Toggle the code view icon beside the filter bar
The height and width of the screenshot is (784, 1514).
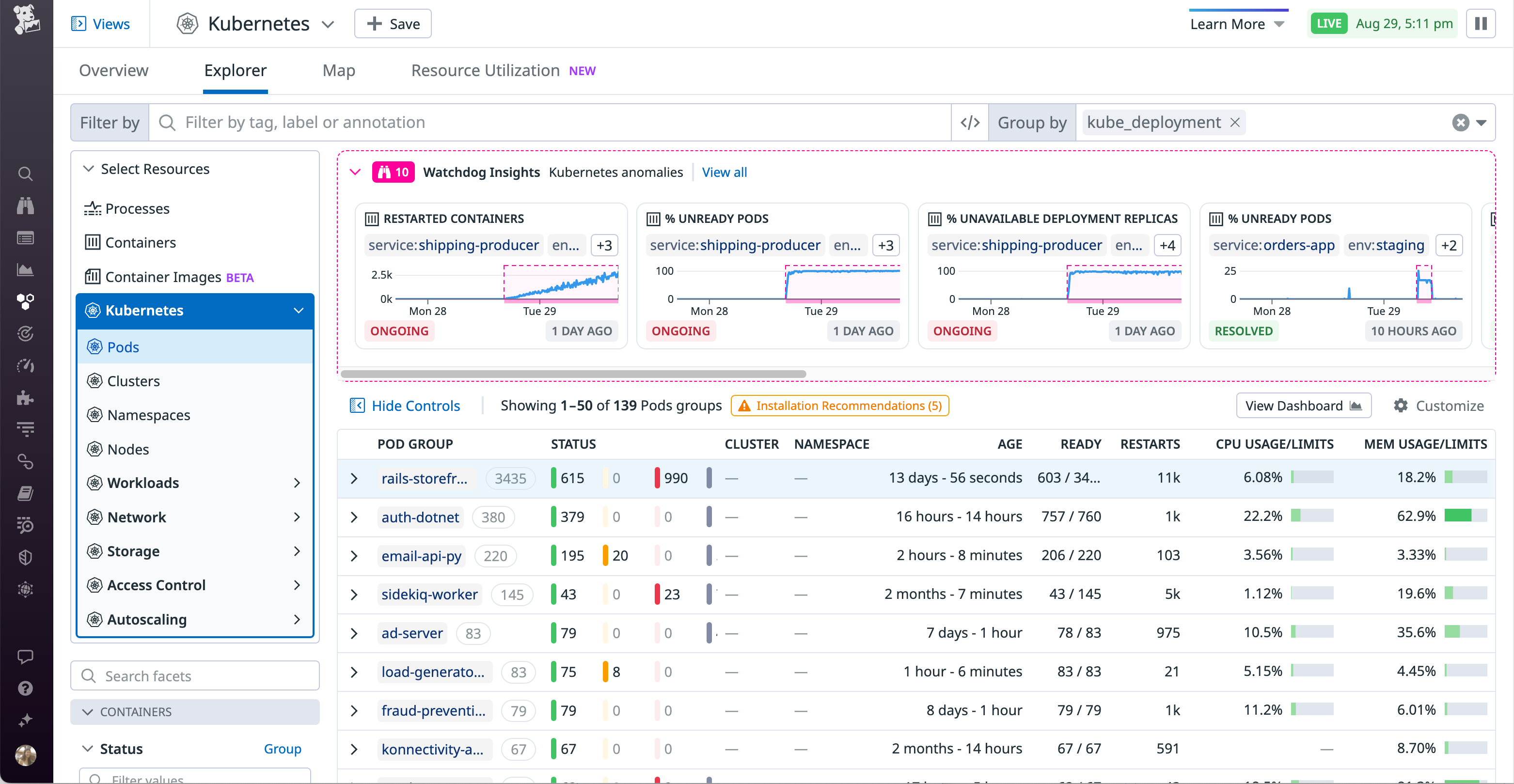pyautogui.click(x=969, y=122)
